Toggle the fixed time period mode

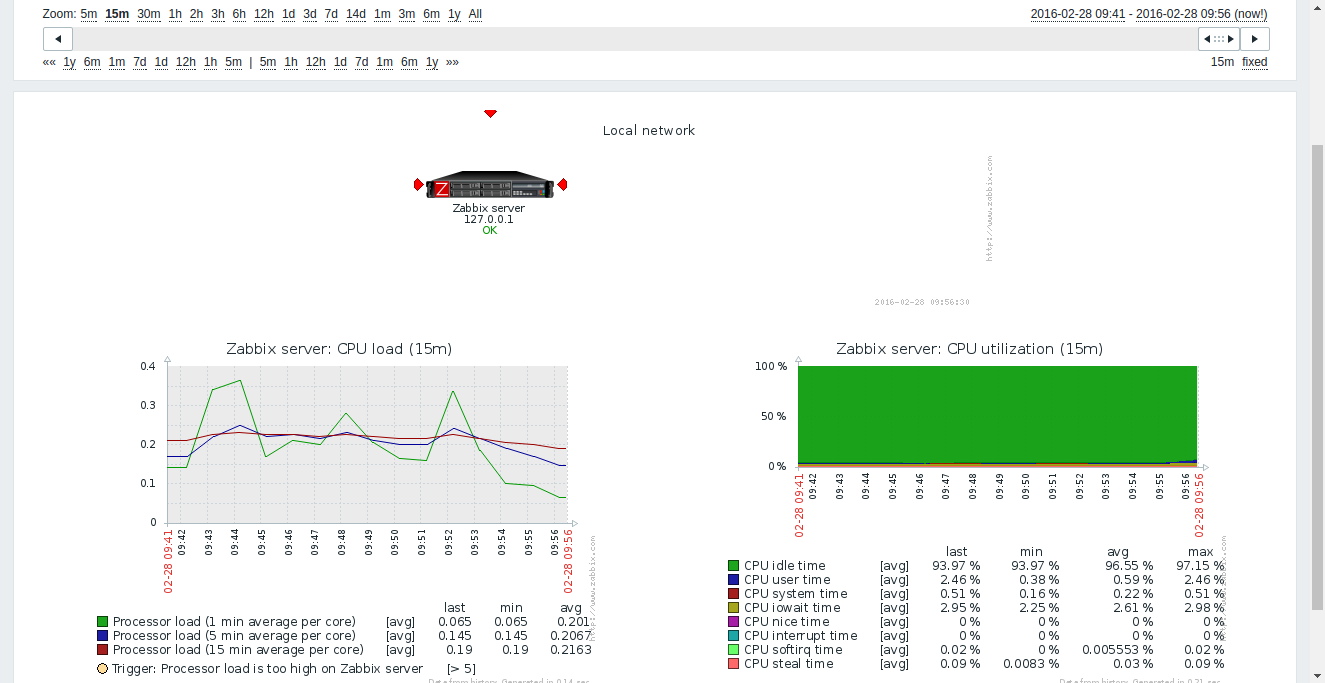coord(1254,62)
